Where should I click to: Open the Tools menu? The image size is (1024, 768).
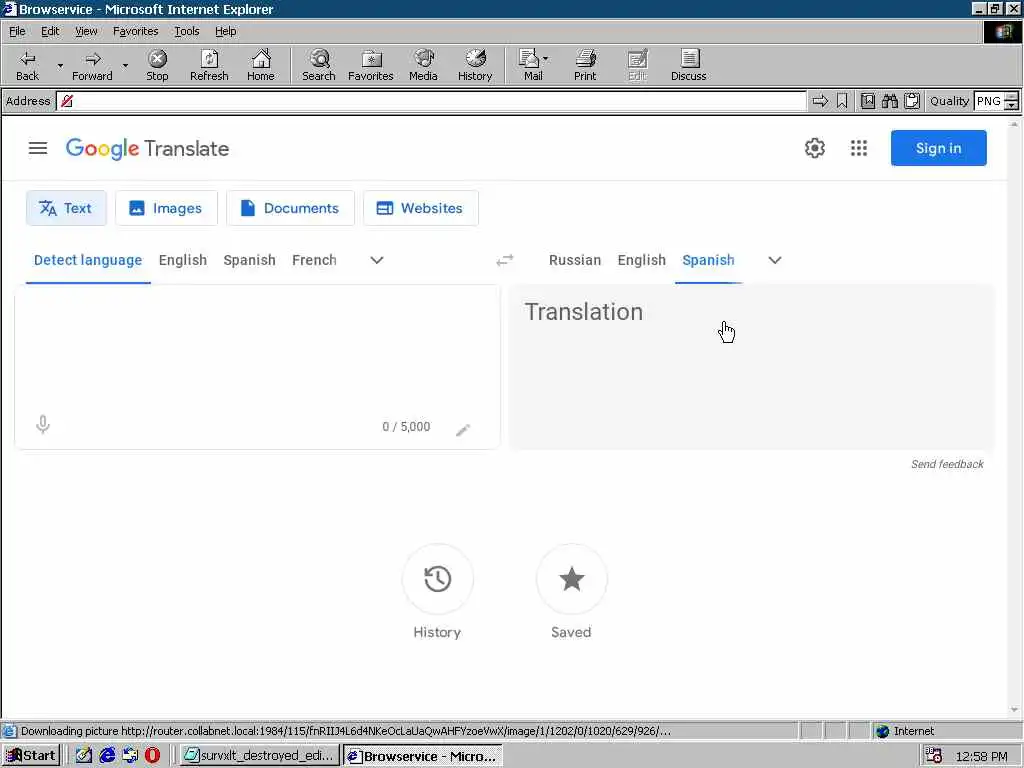186,31
